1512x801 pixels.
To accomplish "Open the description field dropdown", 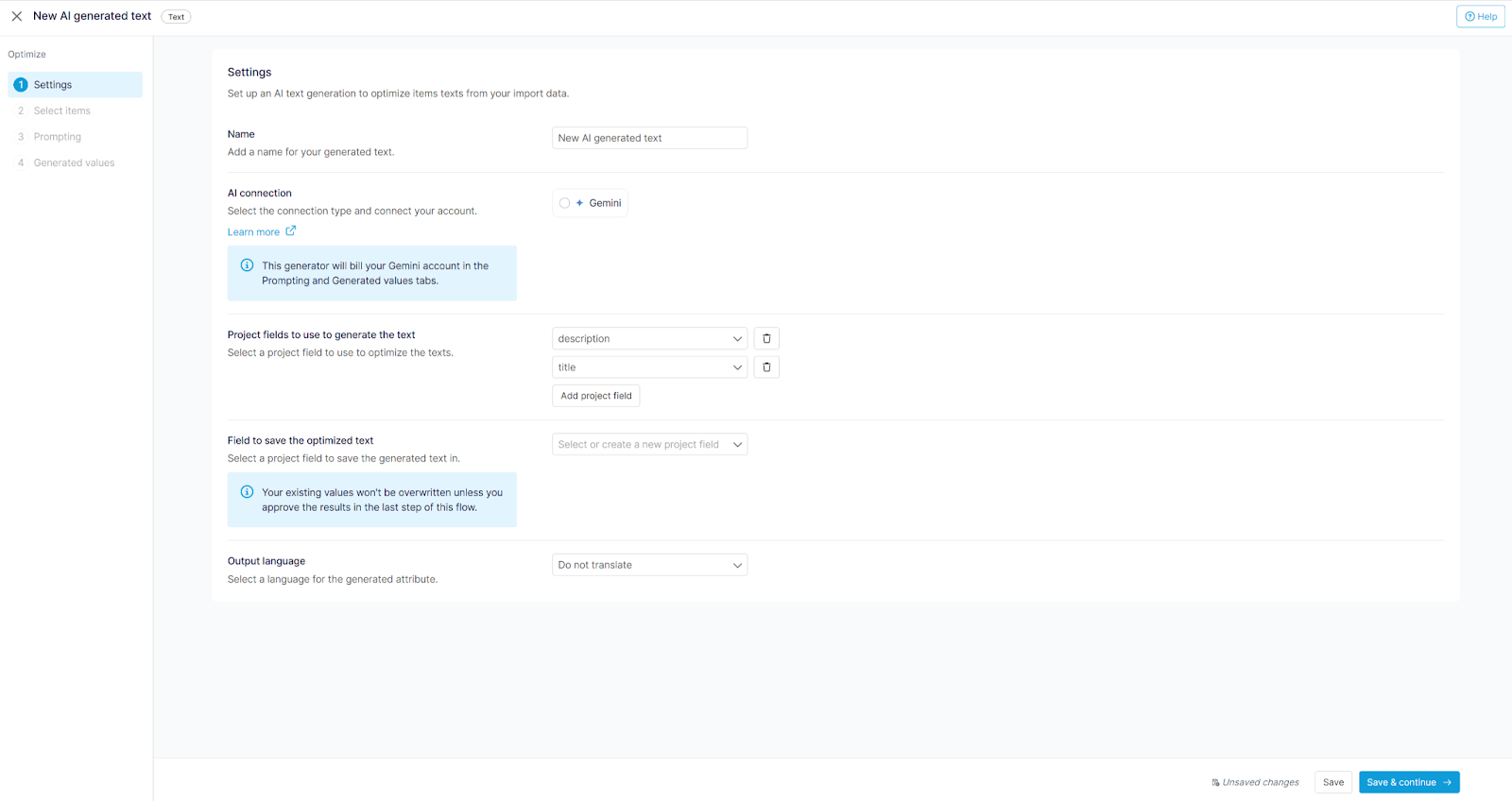I will pyautogui.click(x=649, y=338).
